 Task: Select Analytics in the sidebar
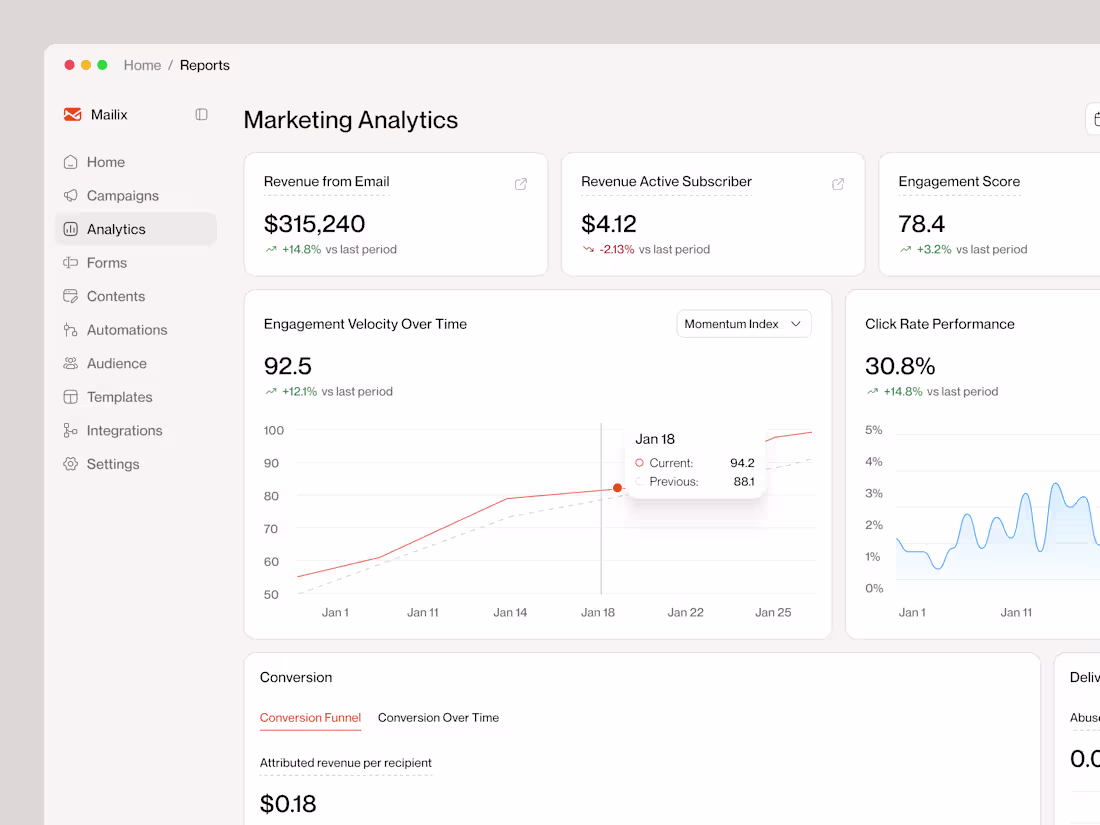pos(135,229)
